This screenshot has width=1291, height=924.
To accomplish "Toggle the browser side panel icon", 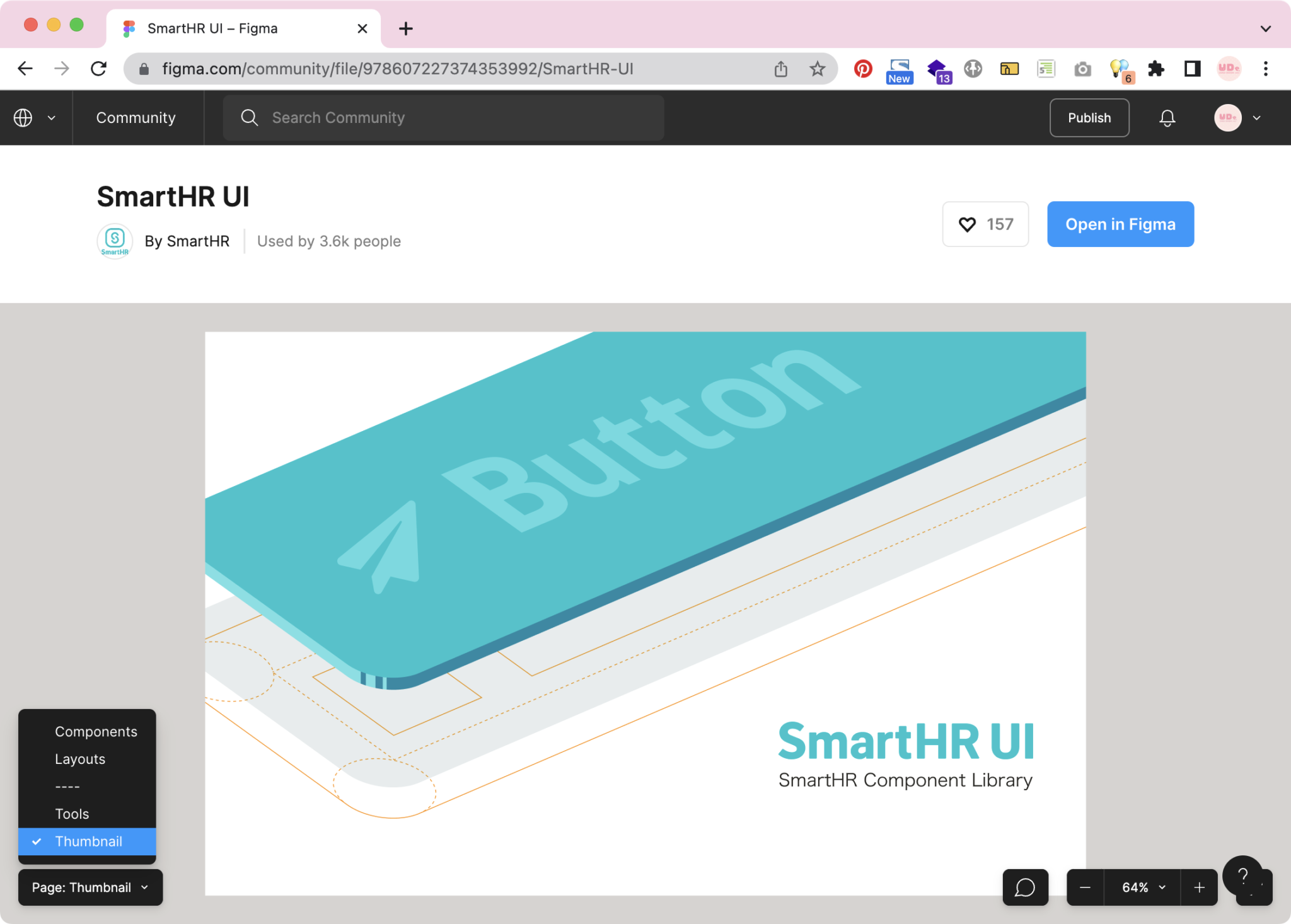I will point(1192,69).
